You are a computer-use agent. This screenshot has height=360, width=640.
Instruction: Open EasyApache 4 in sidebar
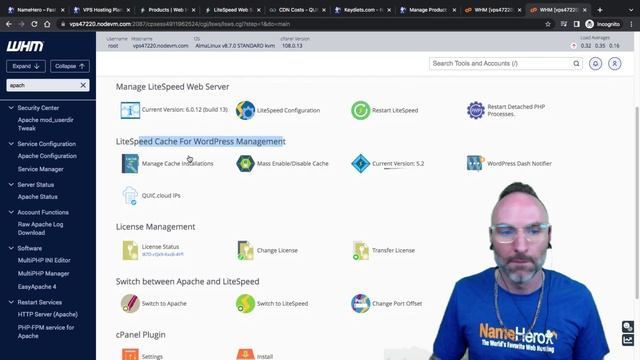tap(37, 287)
